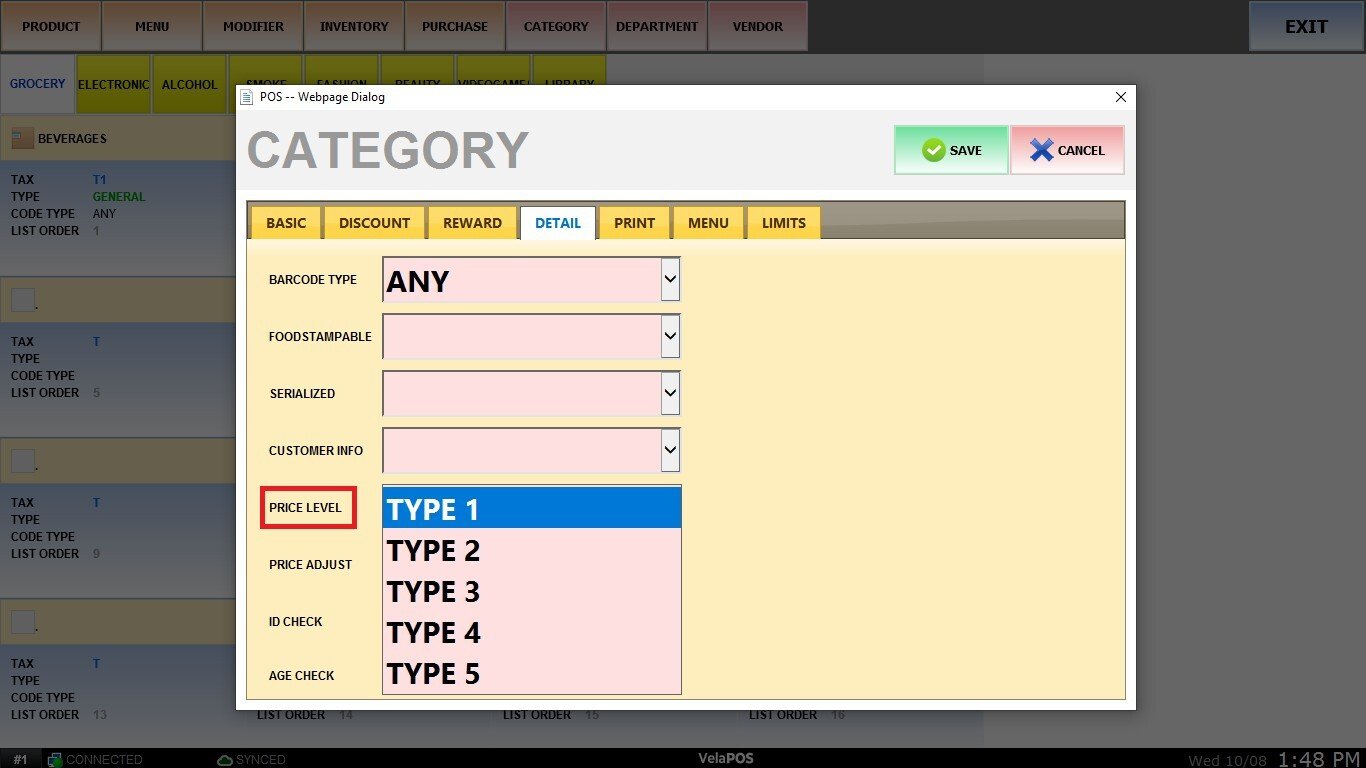1366x768 pixels.
Task: Choose TYPE 5 price level option
Action: click(x=532, y=674)
